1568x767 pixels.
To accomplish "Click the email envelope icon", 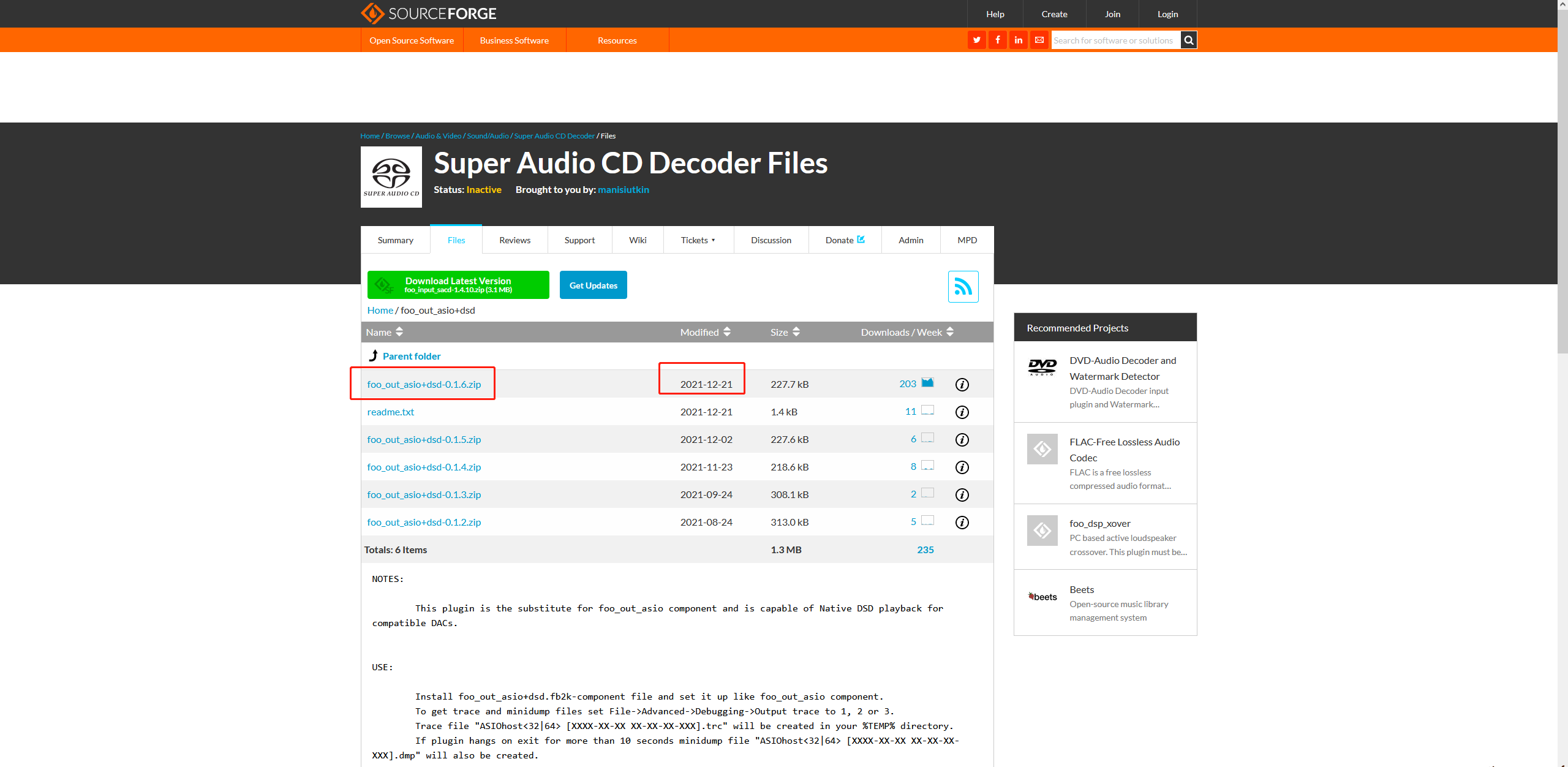I will tap(1039, 40).
